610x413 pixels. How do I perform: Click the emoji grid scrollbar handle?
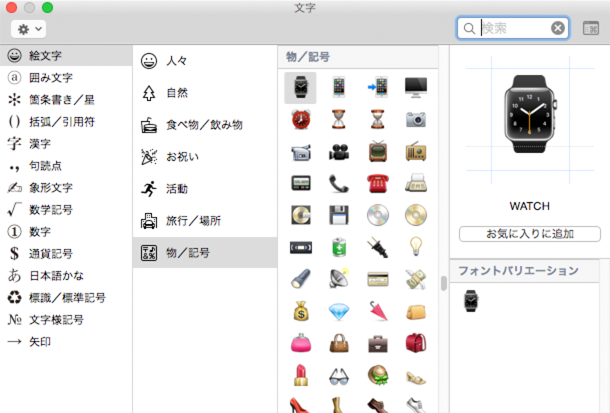click(x=443, y=283)
